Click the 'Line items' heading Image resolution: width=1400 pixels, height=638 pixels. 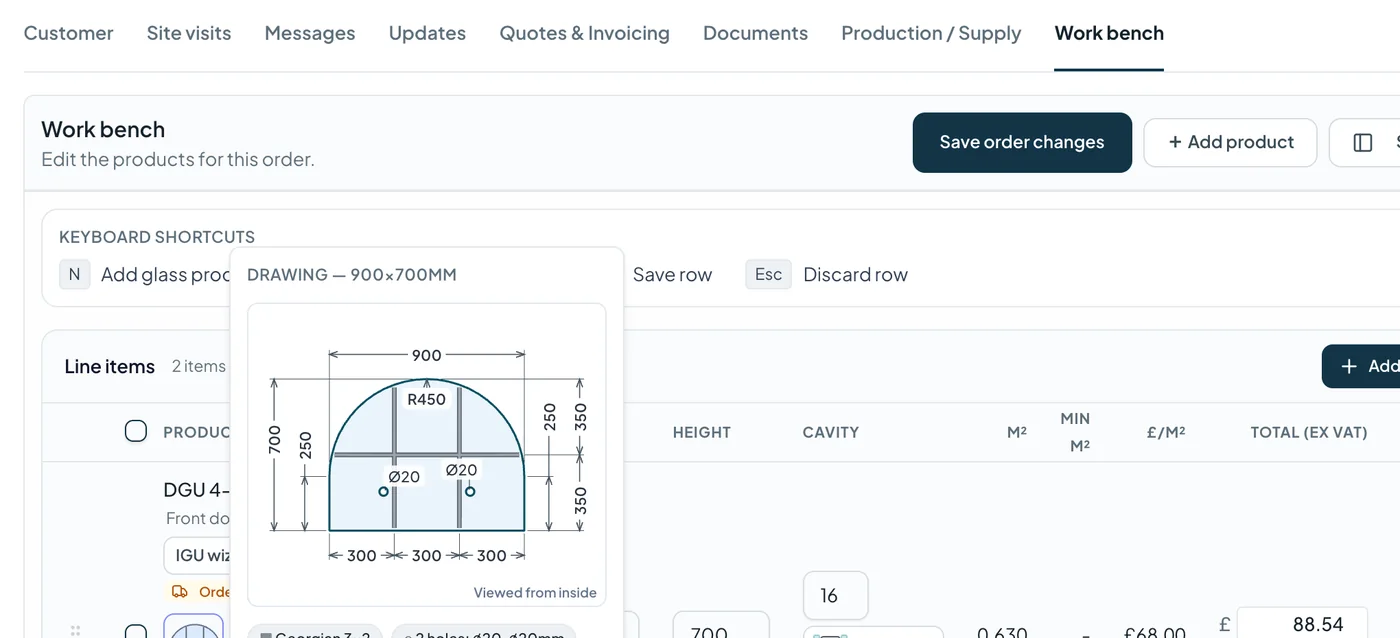[x=109, y=366]
